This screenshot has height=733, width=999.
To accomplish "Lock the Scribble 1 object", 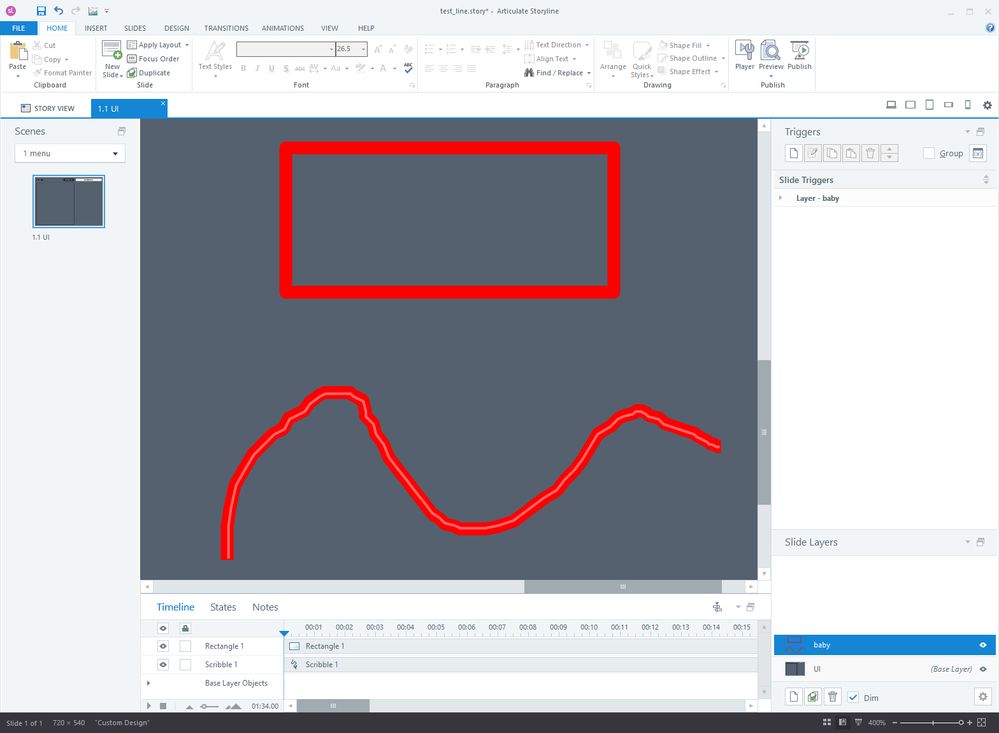I will tap(185, 664).
